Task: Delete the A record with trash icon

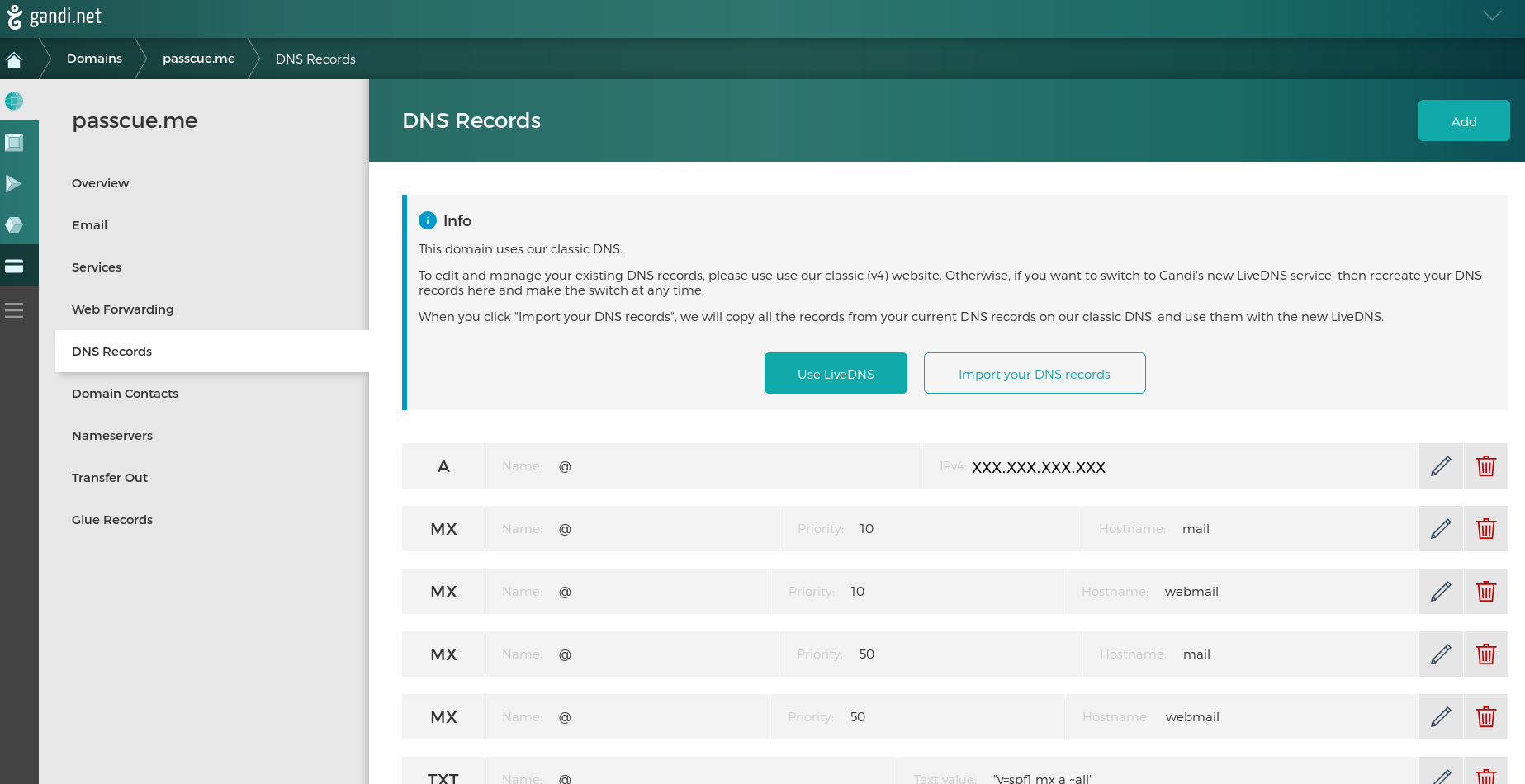Action: [x=1486, y=466]
